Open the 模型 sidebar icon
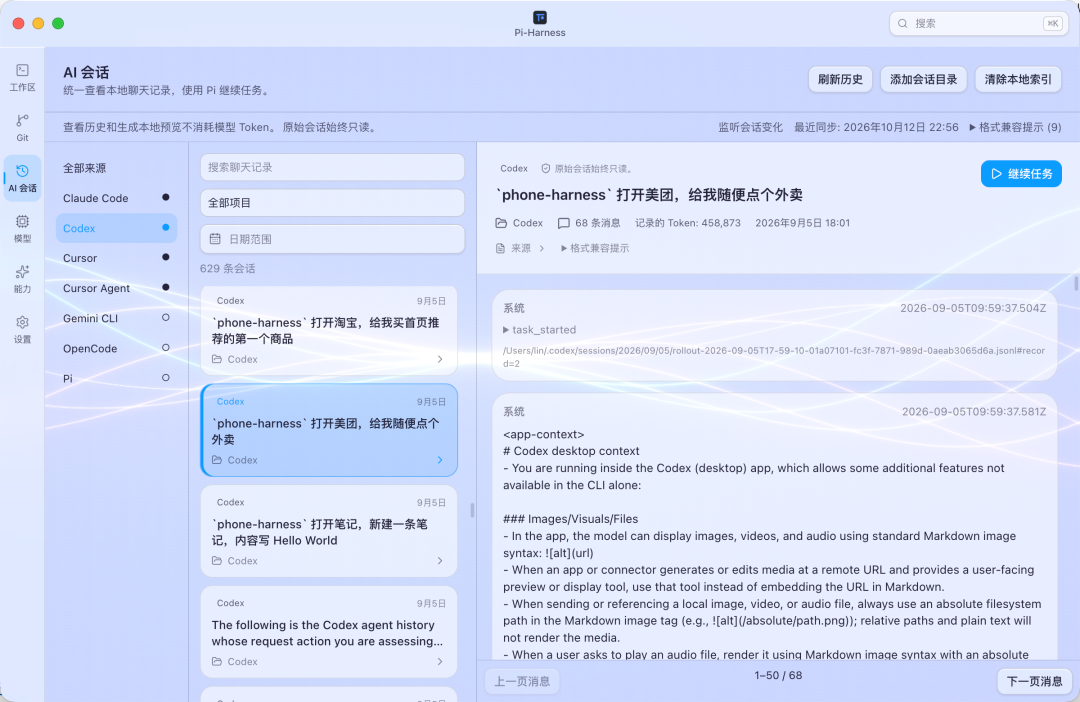Viewport: 1080px width, 702px height. point(22,229)
